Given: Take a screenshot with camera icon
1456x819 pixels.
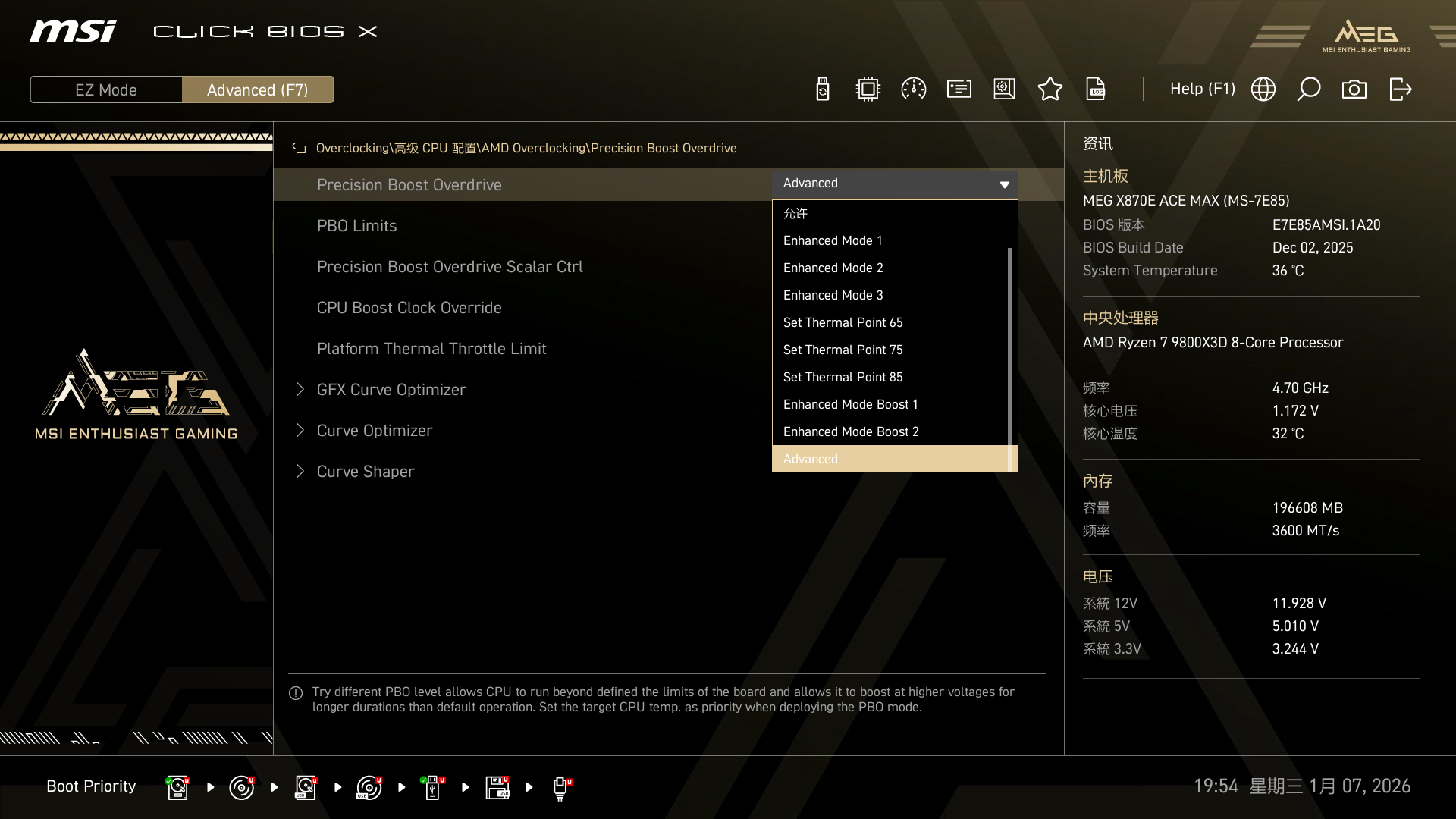Looking at the screenshot, I should point(1354,89).
